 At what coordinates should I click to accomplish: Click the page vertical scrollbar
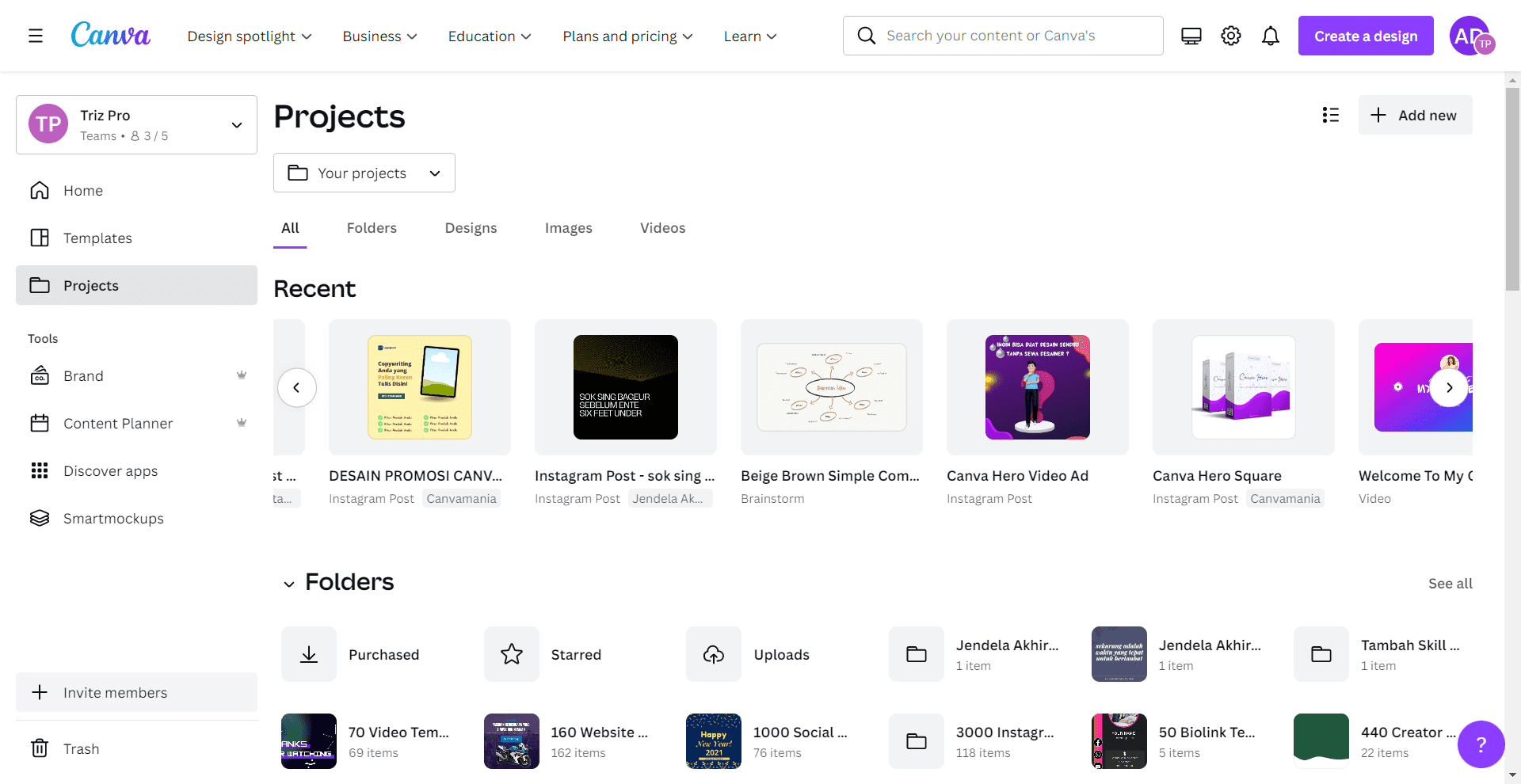pos(1513,190)
